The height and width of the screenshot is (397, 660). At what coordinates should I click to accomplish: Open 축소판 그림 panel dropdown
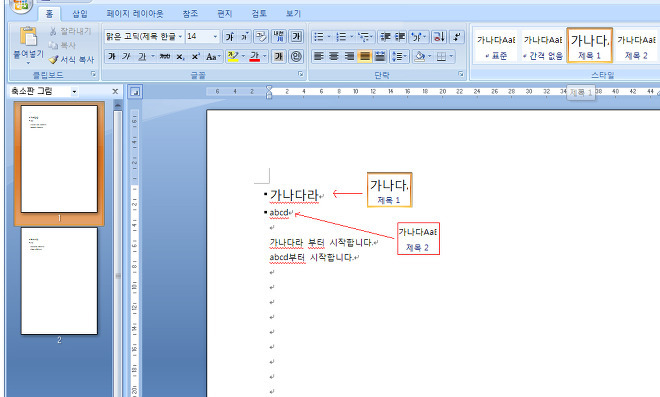point(75,91)
